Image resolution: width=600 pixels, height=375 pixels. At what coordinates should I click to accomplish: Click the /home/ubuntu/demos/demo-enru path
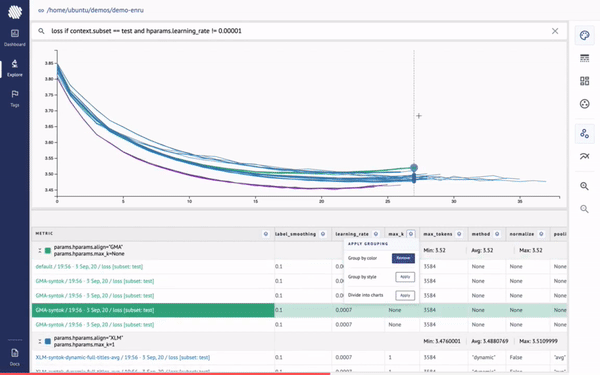pos(95,10)
